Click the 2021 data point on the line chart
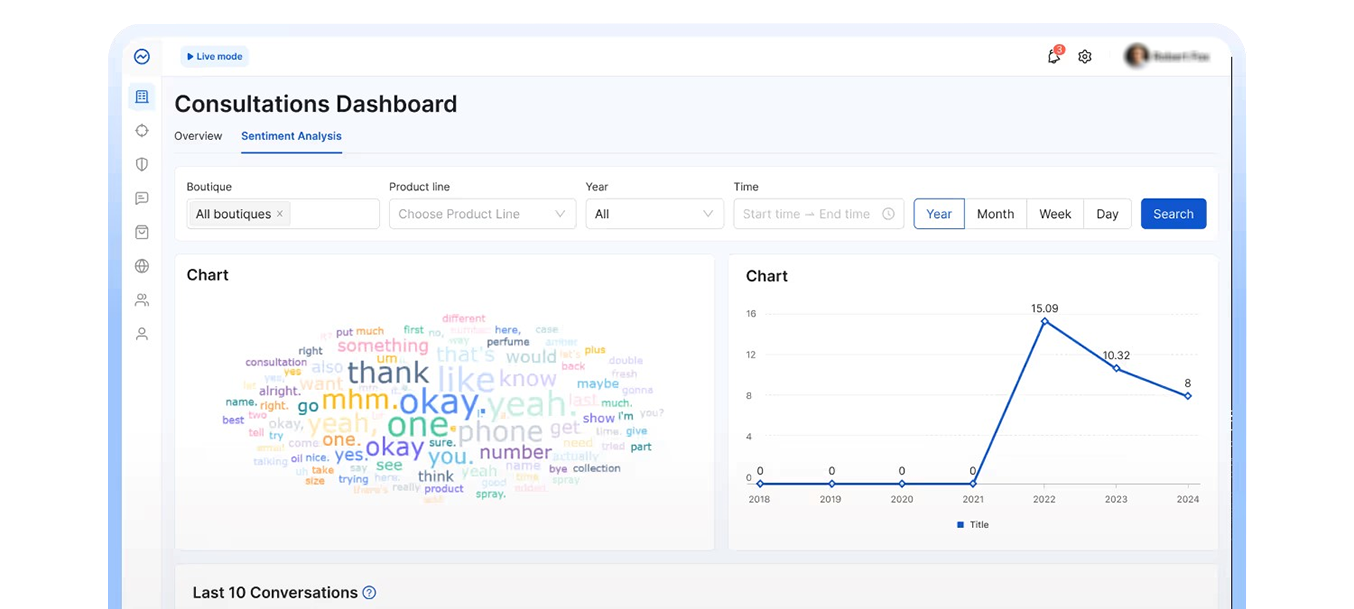1354x609 pixels. coord(973,484)
